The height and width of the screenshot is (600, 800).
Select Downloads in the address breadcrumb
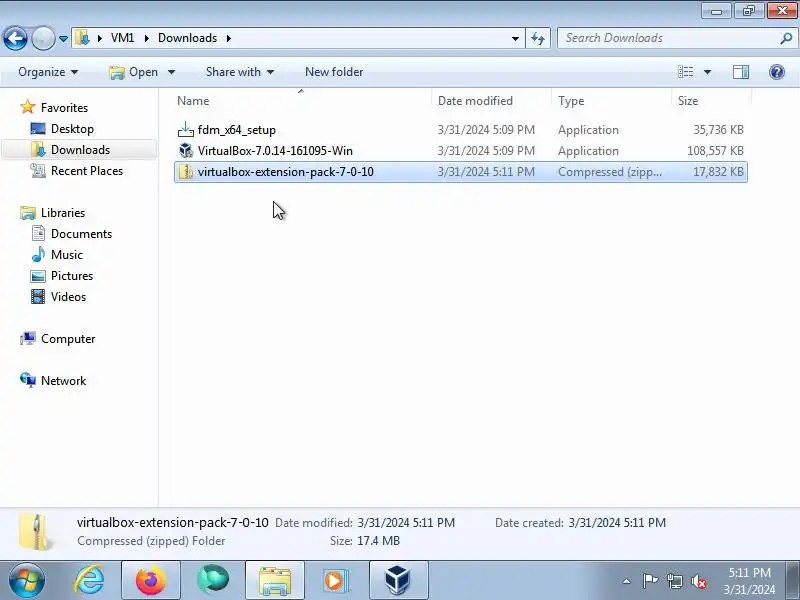point(187,38)
